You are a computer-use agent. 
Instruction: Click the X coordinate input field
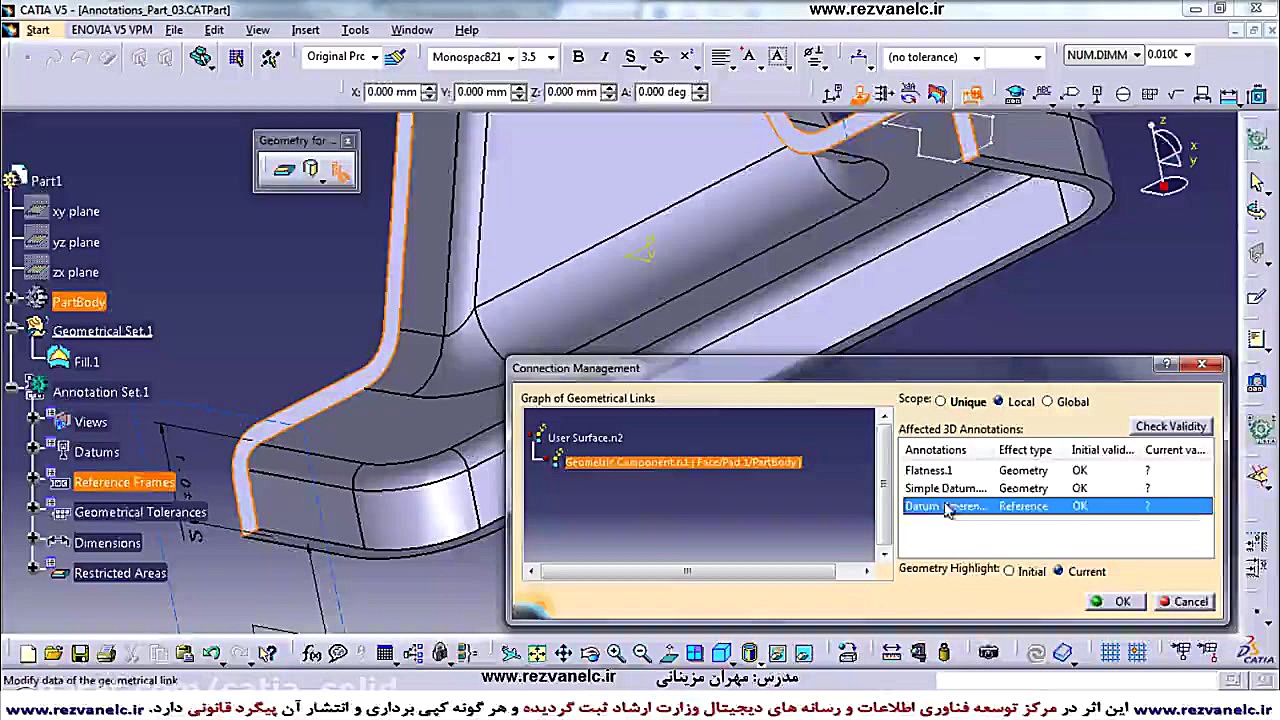392,92
